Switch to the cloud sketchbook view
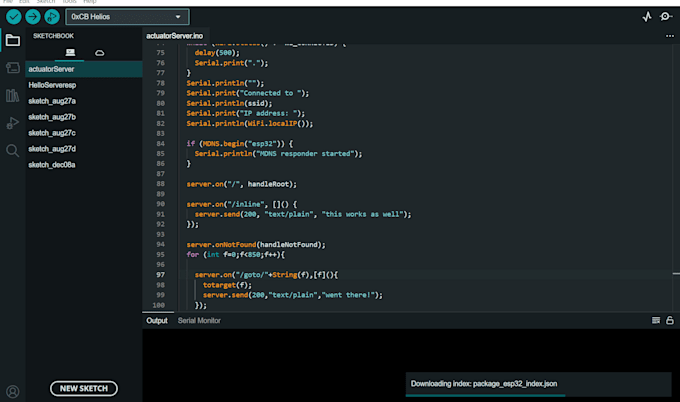680x402 pixels. click(100, 52)
